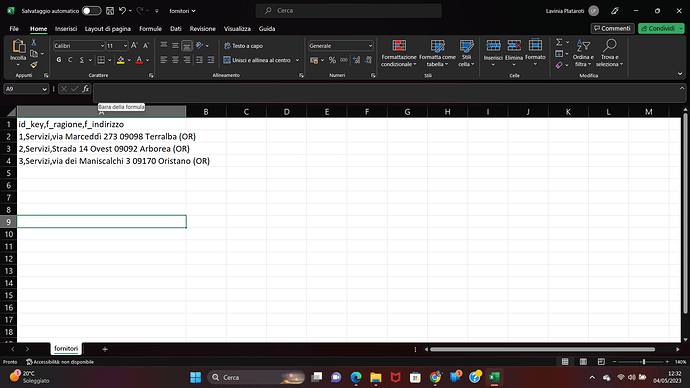Screen dimensions: 690x388
Task: Open File Explorer from the taskbar
Action: tap(375, 377)
